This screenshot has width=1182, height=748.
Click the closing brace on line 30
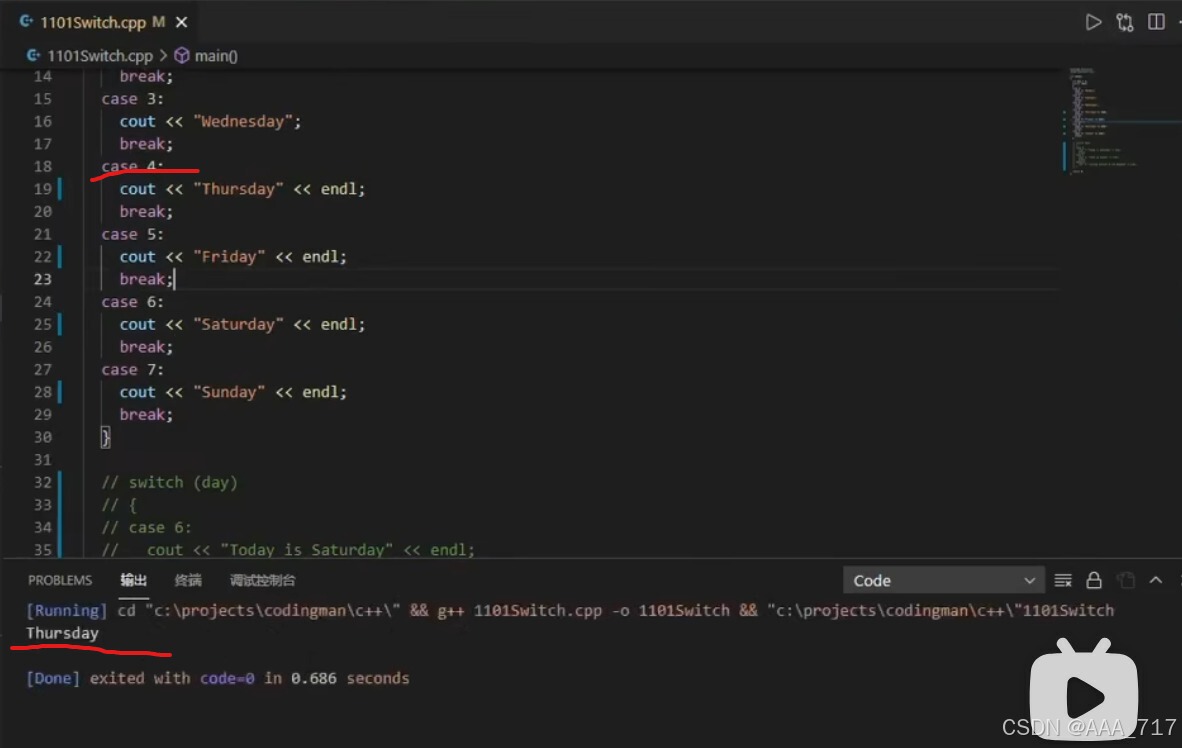(x=106, y=437)
